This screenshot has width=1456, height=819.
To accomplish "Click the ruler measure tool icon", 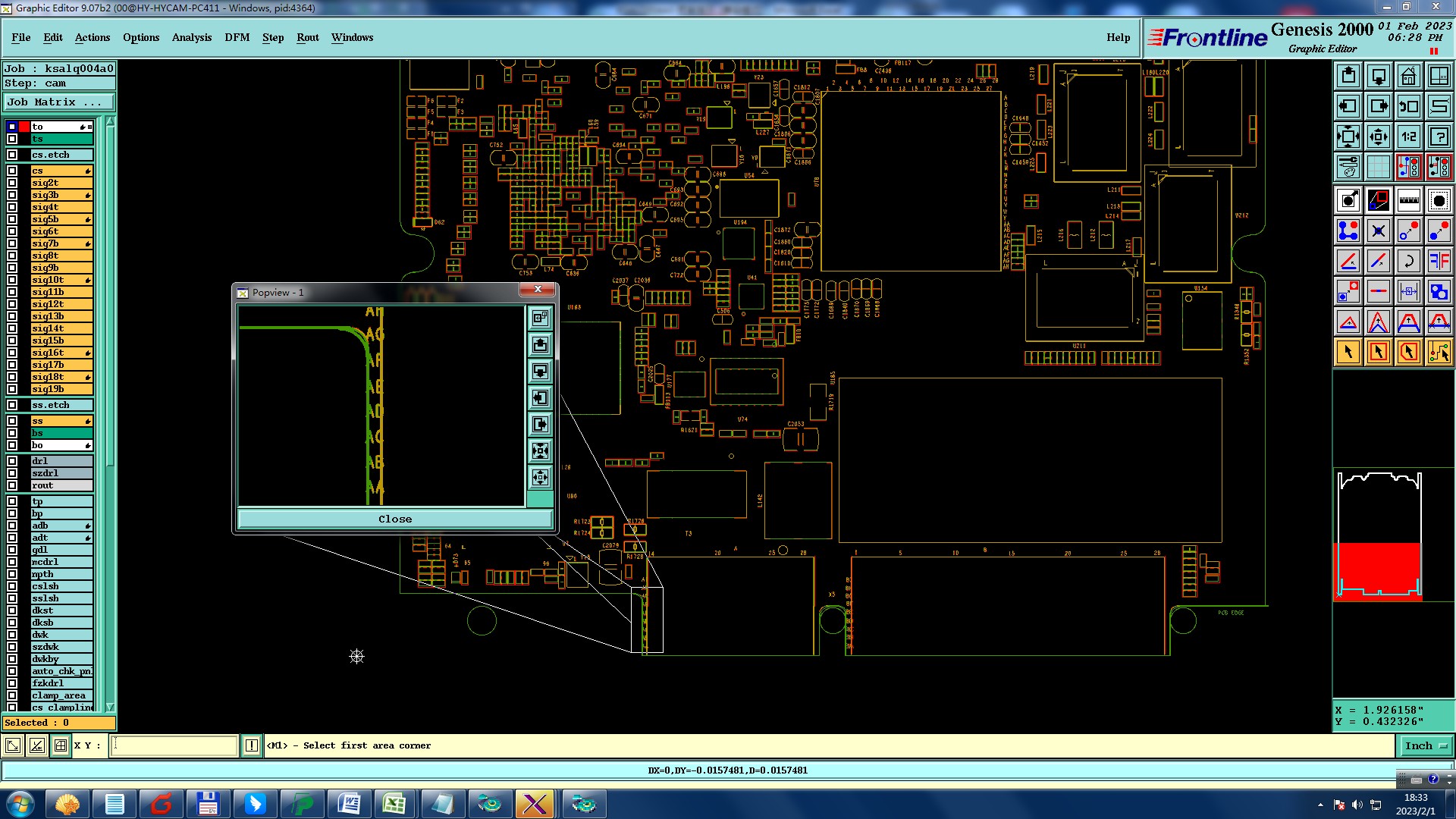I will point(1408,200).
